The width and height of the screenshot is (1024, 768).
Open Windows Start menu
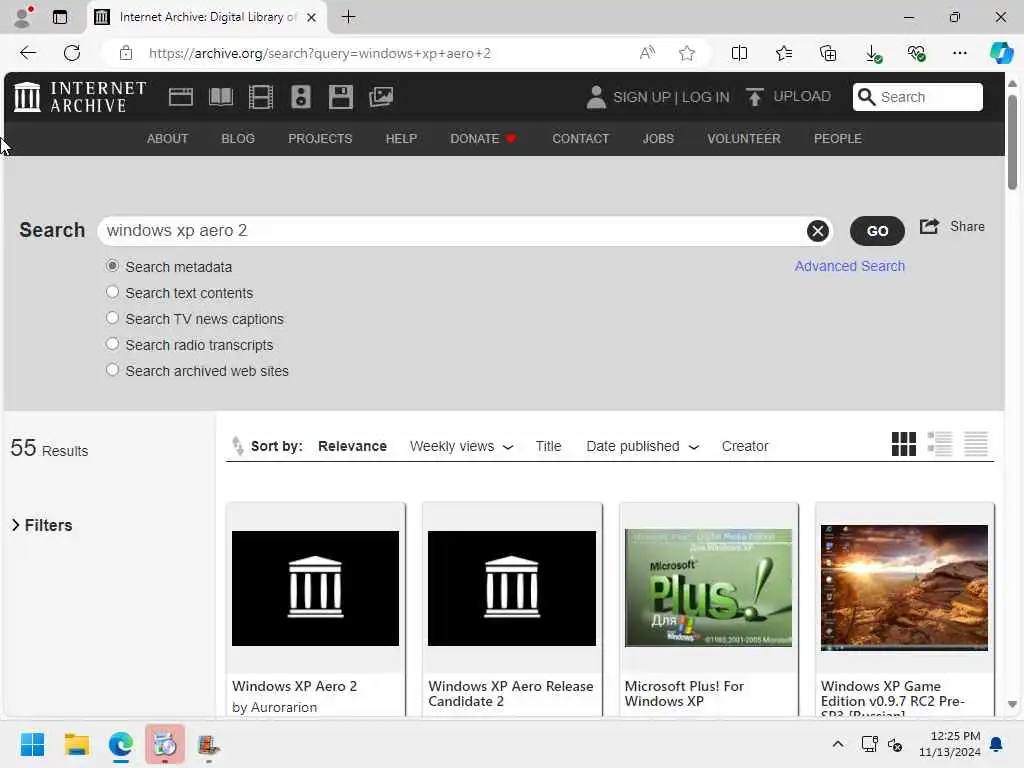(x=32, y=744)
